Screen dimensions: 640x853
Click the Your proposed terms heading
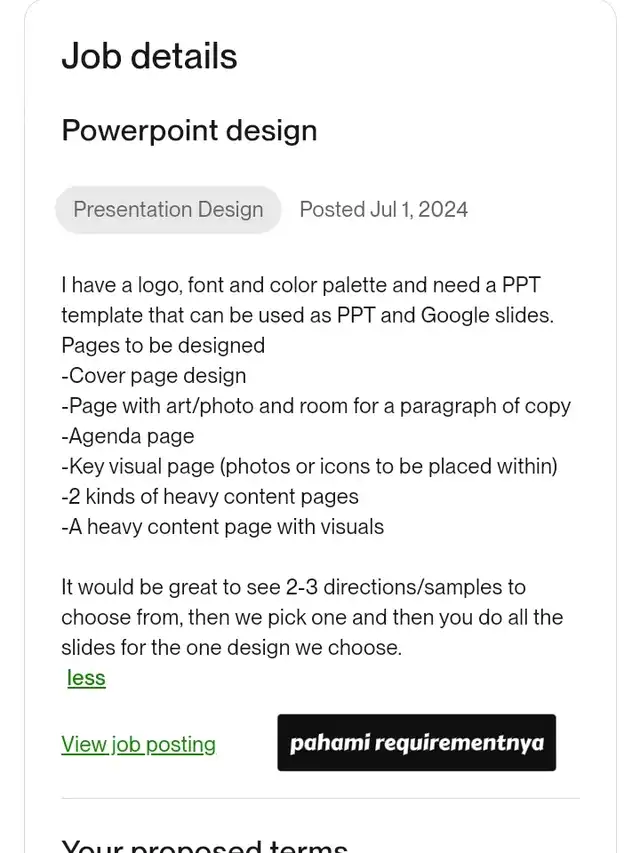(204, 845)
